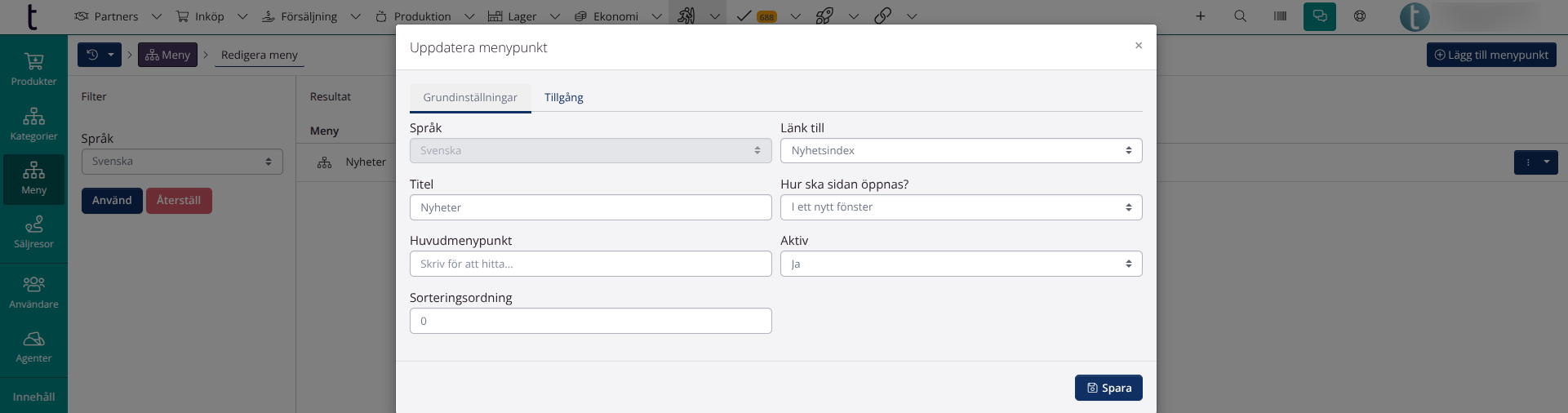Click the checkmark tasks icon with 688 badge

756,16
